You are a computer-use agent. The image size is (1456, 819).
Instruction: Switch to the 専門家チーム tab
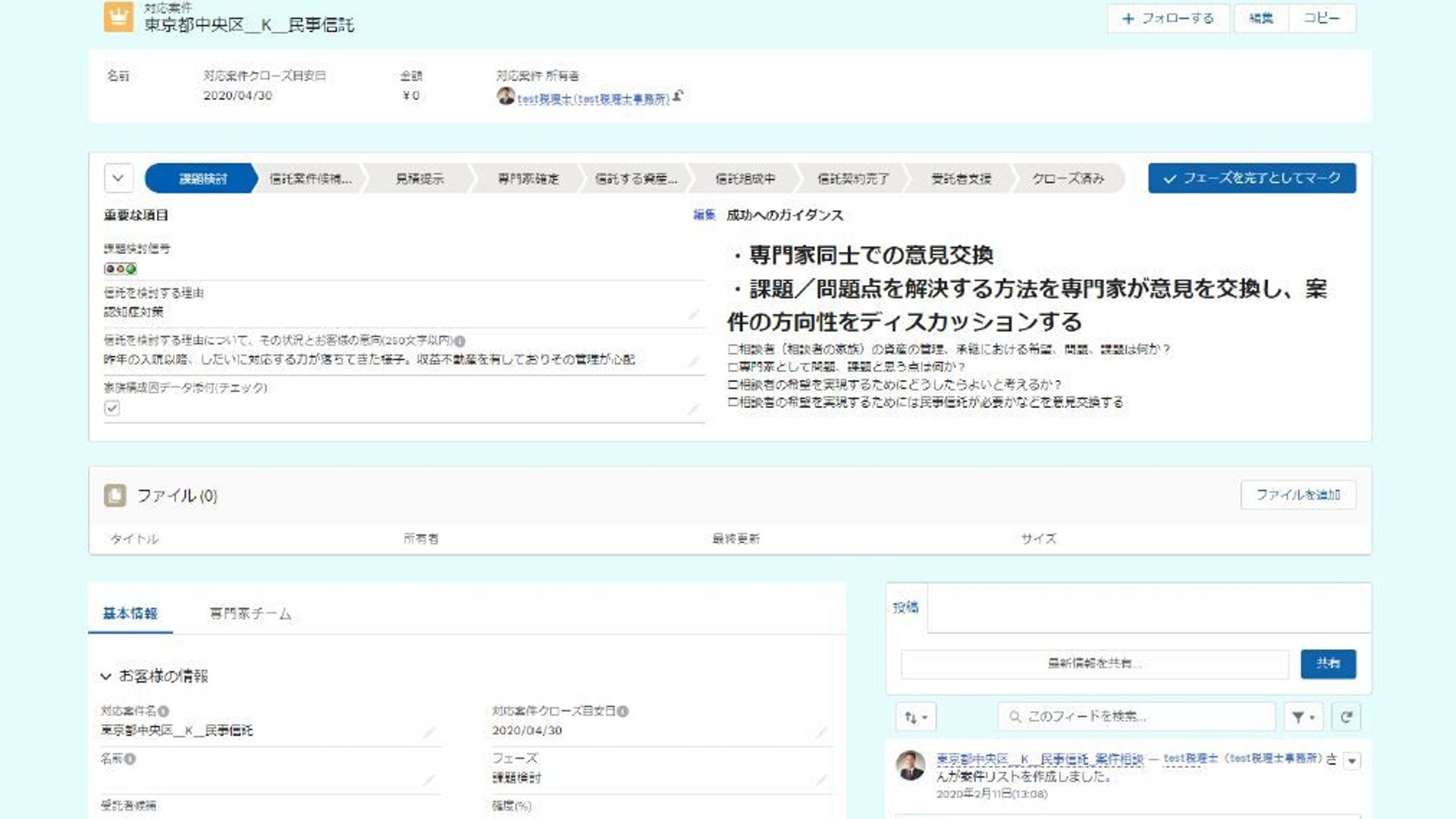250,613
